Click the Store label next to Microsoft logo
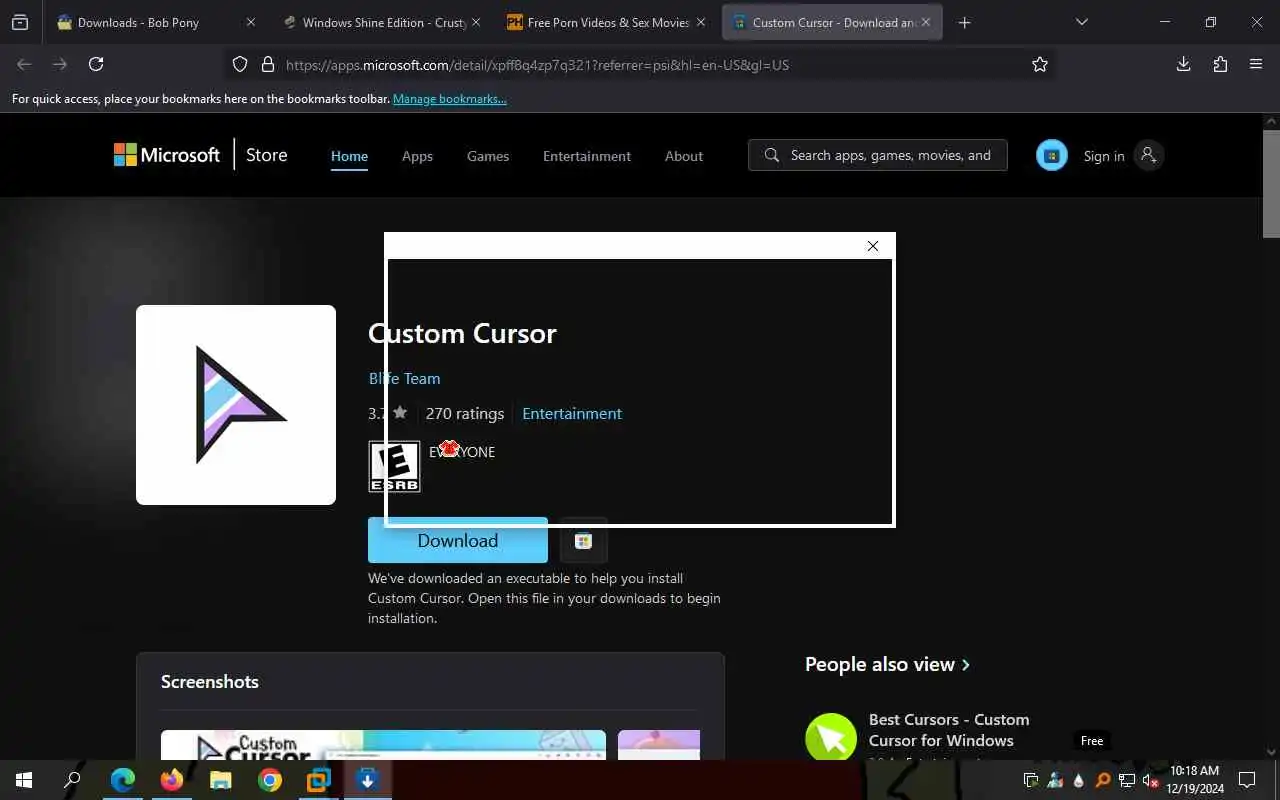1280x800 pixels. [x=267, y=155]
